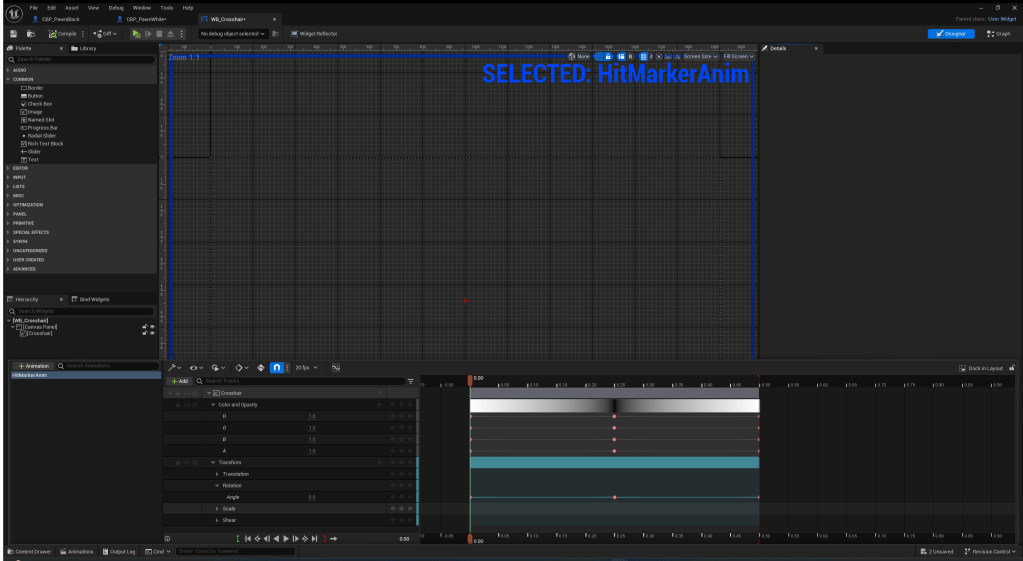Click the green Play simulation button

(137, 33)
